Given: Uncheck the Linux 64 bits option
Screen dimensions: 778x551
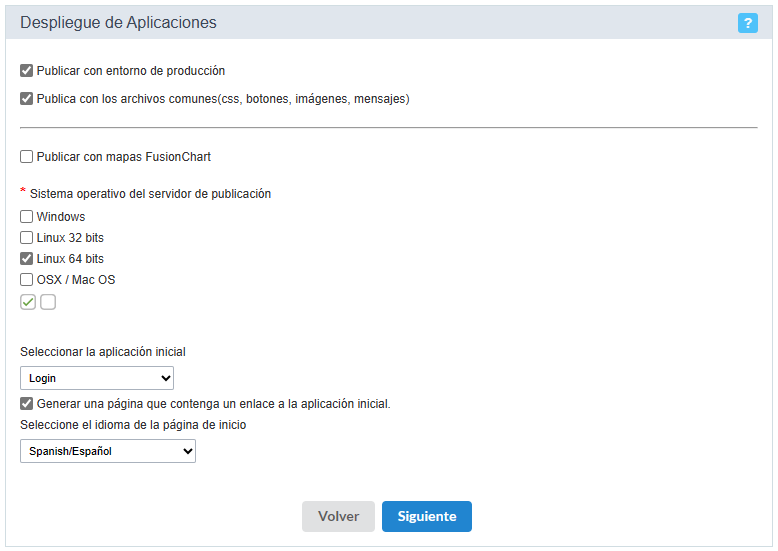Looking at the screenshot, I should coord(27,259).
